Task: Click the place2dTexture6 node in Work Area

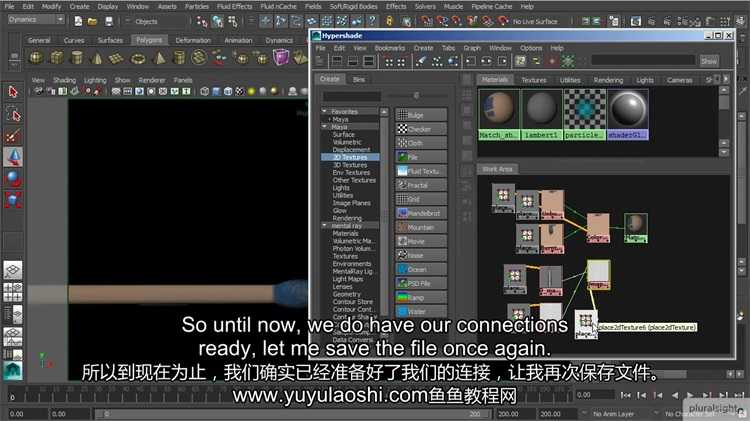Action: (585, 324)
